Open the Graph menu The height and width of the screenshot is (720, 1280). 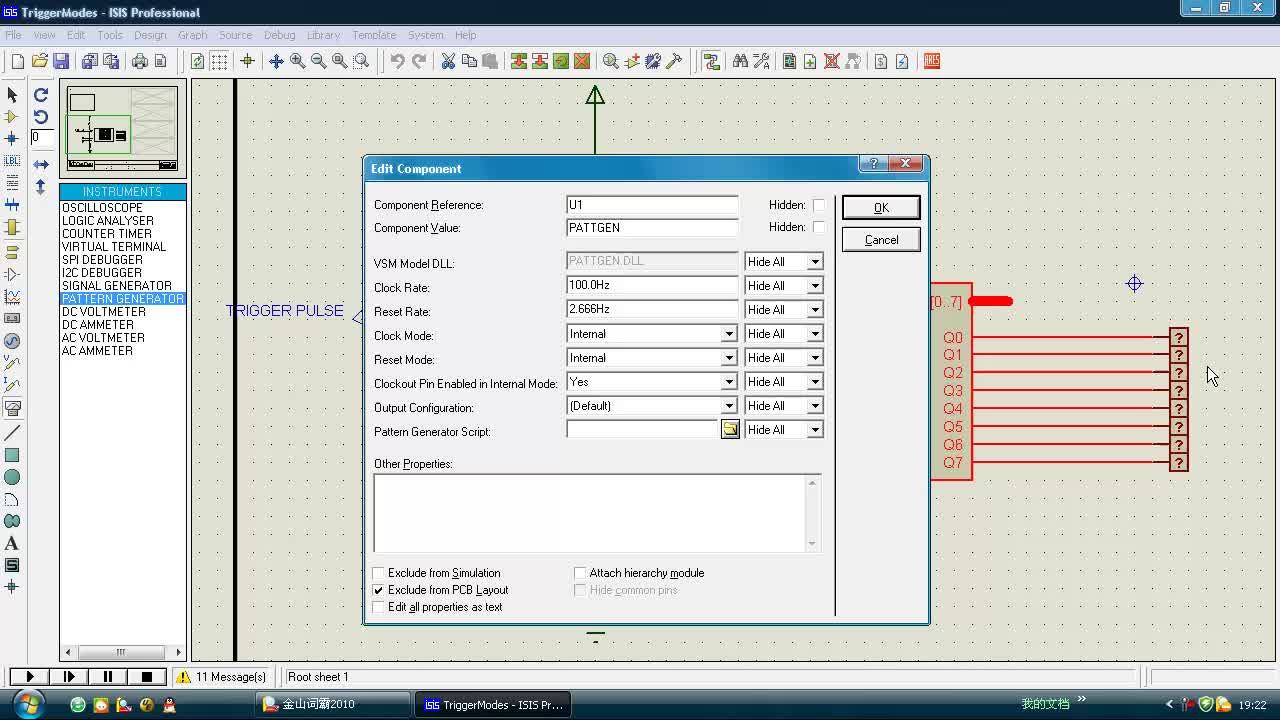[192, 35]
